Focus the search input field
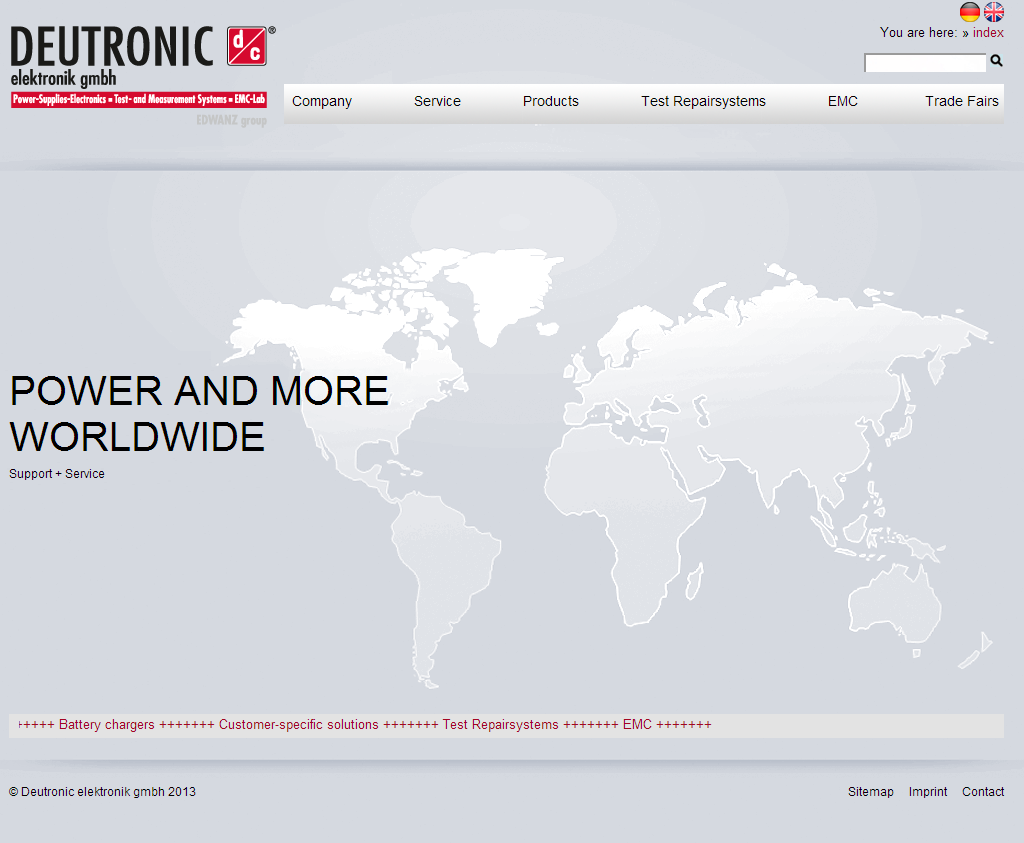This screenshot has height=843, width=1024. click(925, 63)
